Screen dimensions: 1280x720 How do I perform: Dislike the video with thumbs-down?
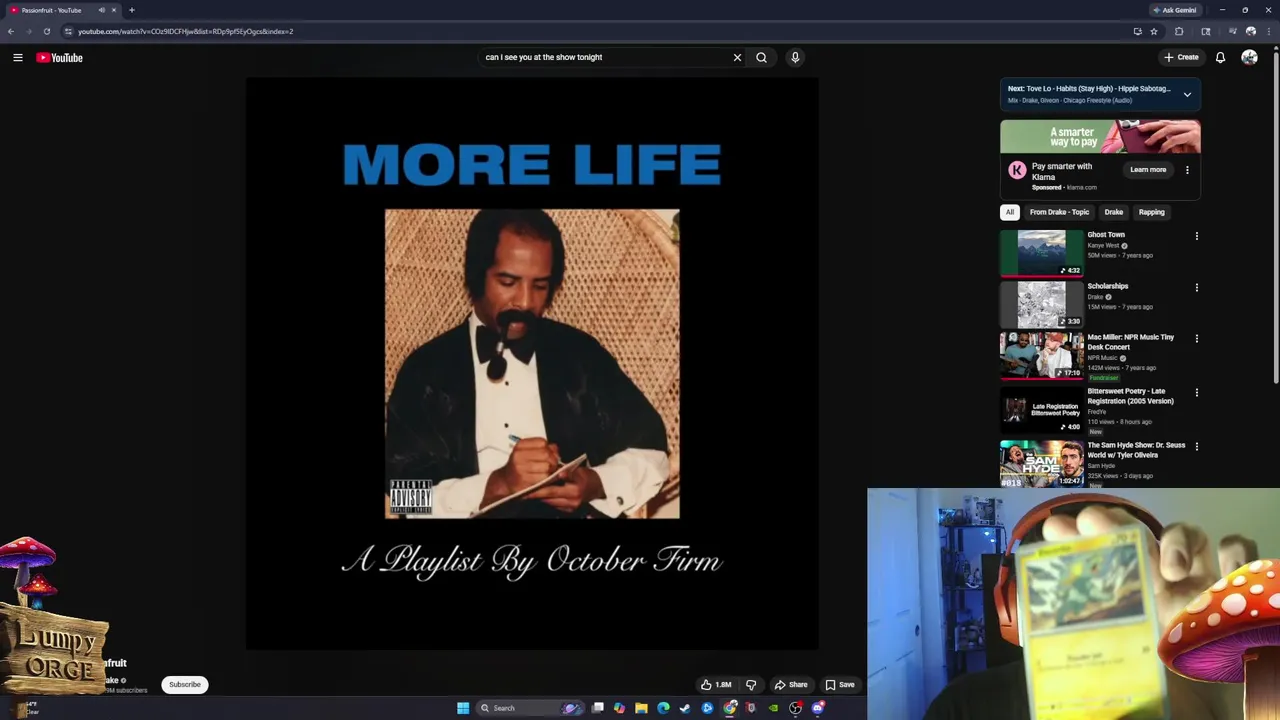click(x=751, y=685)
